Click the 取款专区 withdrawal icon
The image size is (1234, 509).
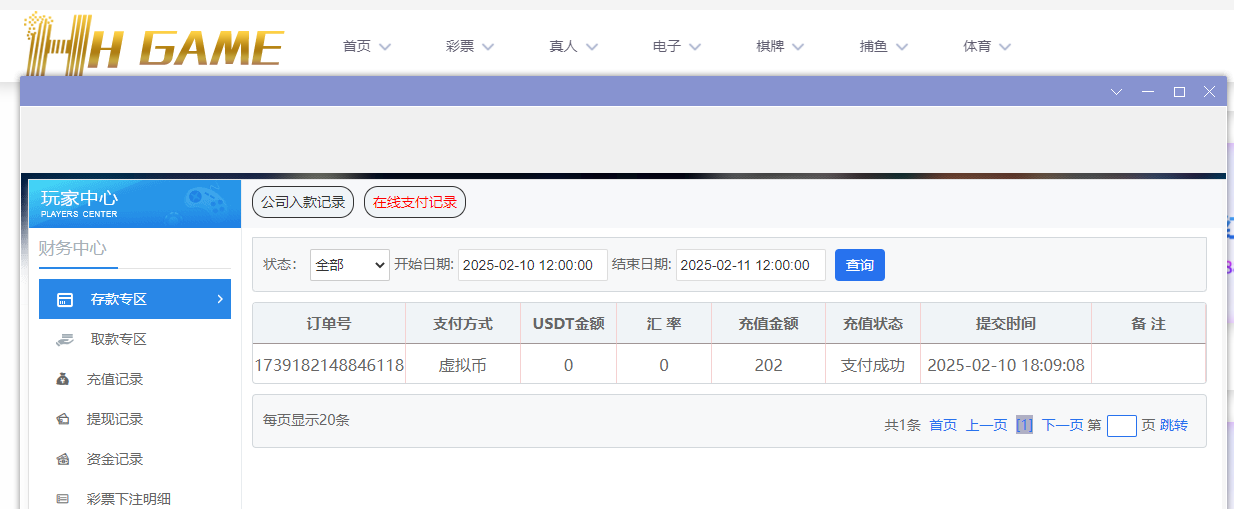(64, 339)
